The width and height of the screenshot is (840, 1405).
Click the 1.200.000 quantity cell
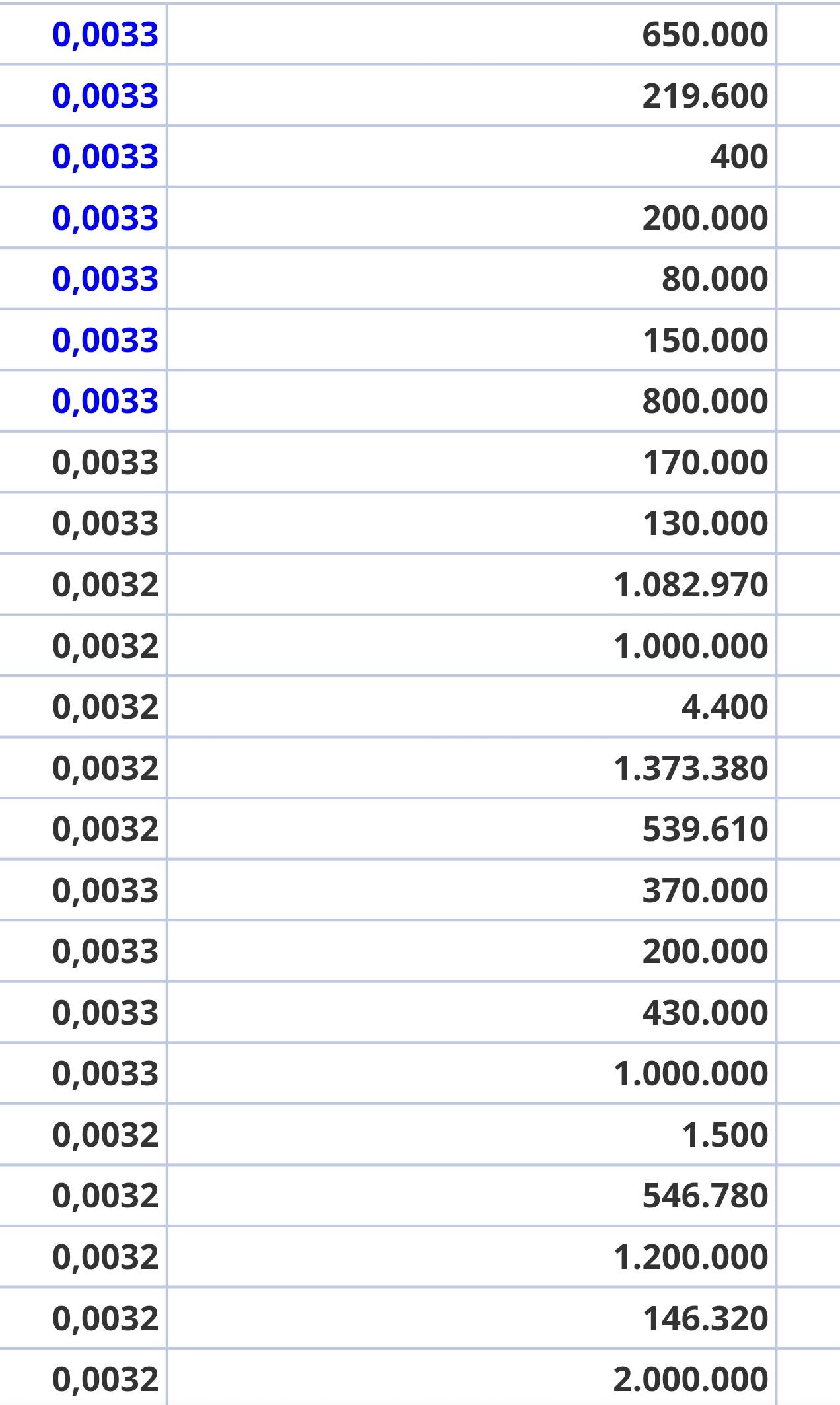tap(472, 1256)
